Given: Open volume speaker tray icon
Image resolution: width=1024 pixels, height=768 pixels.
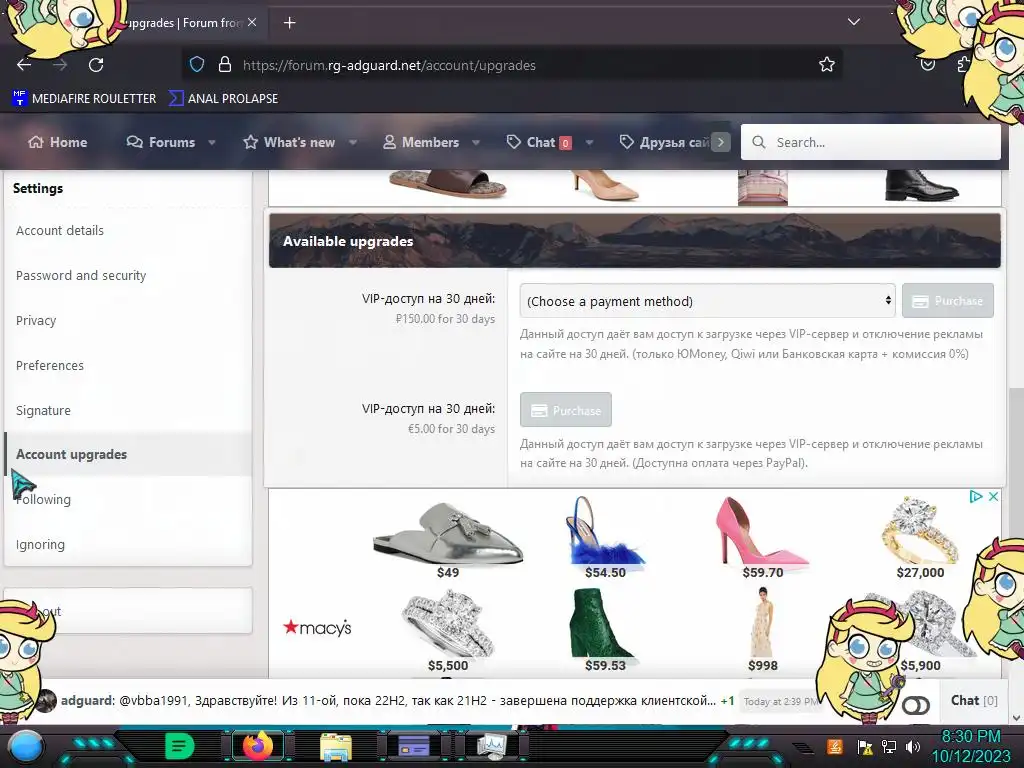Looking at the screenshot, I should (913, 747).
